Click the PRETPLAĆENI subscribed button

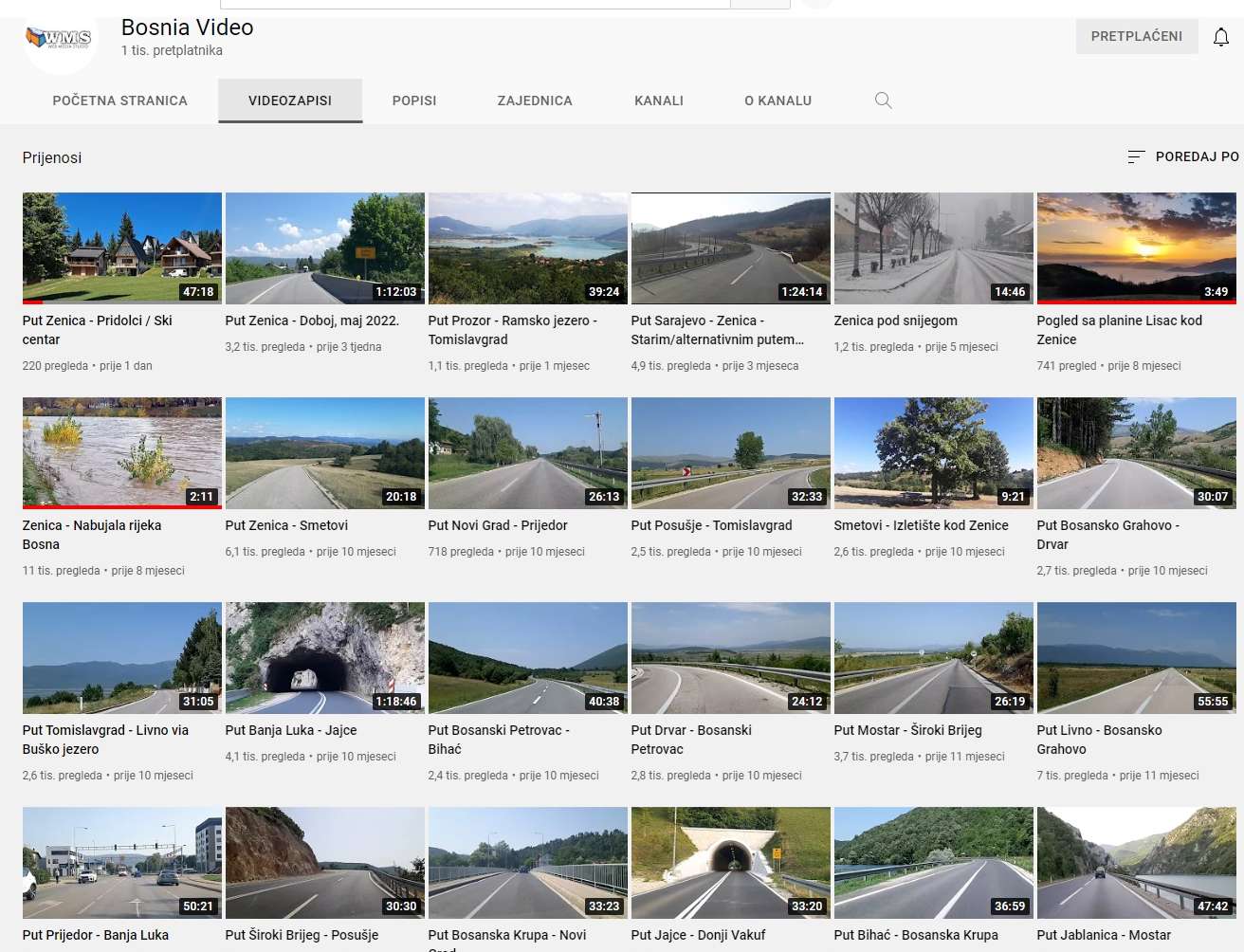(1136, 36)
